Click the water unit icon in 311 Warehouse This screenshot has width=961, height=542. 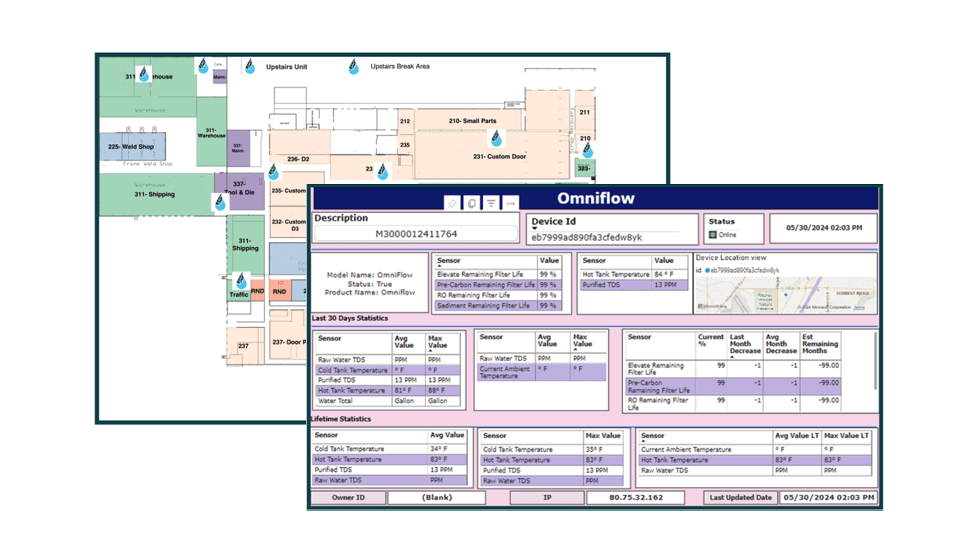pos(144,75)
